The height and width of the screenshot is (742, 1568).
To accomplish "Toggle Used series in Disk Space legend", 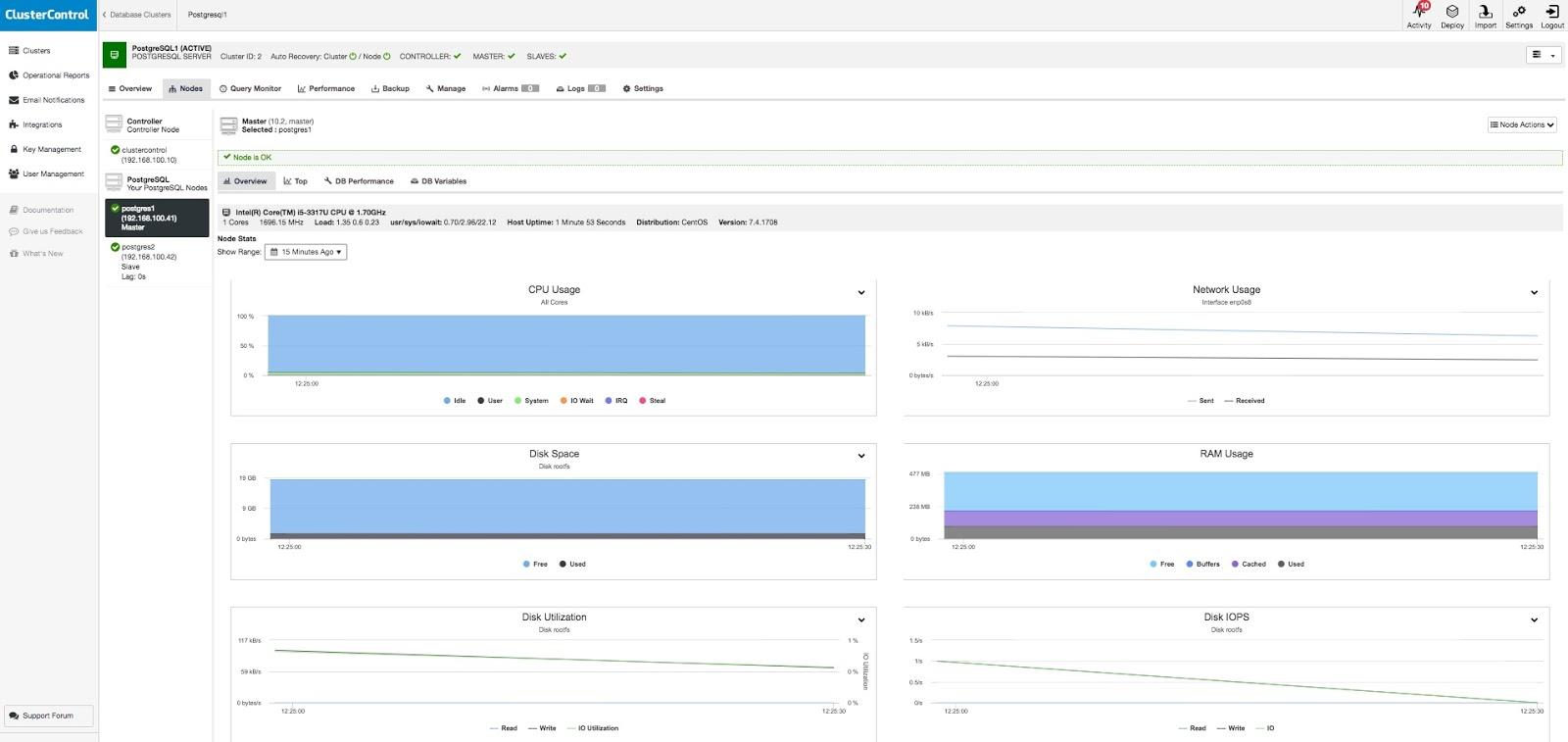I will point(572,565).
